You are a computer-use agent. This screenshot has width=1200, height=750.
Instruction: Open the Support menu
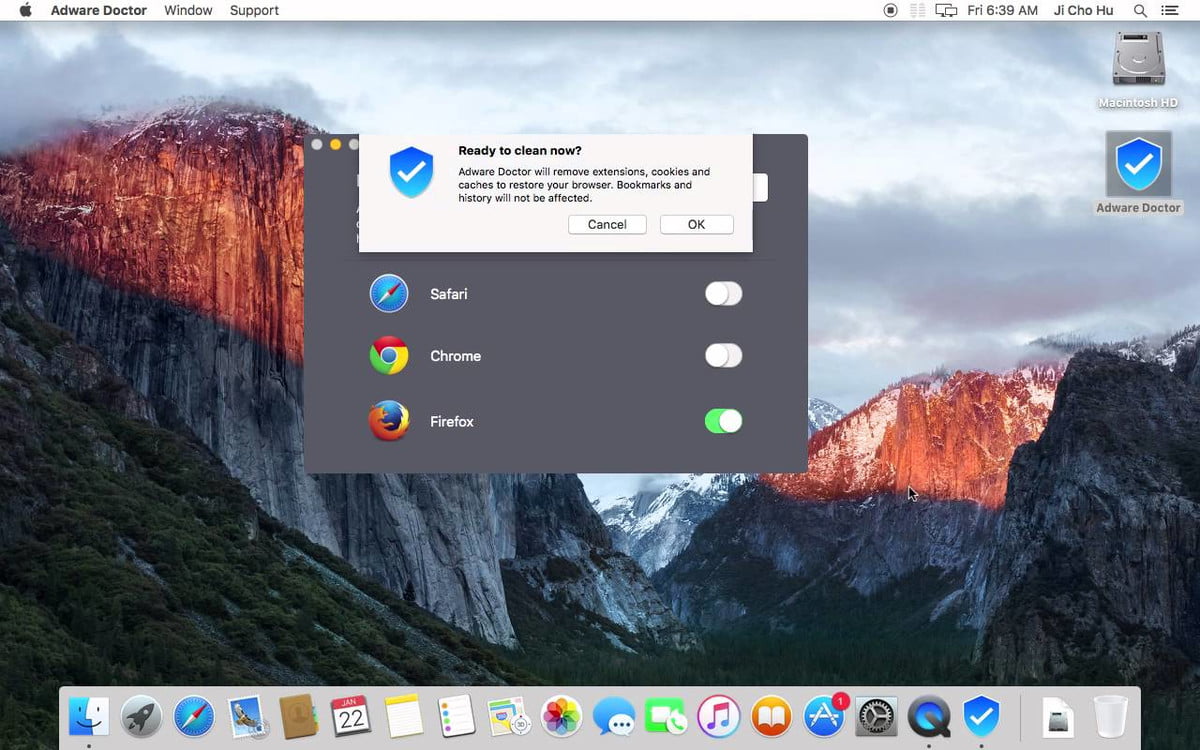(254, 10)
